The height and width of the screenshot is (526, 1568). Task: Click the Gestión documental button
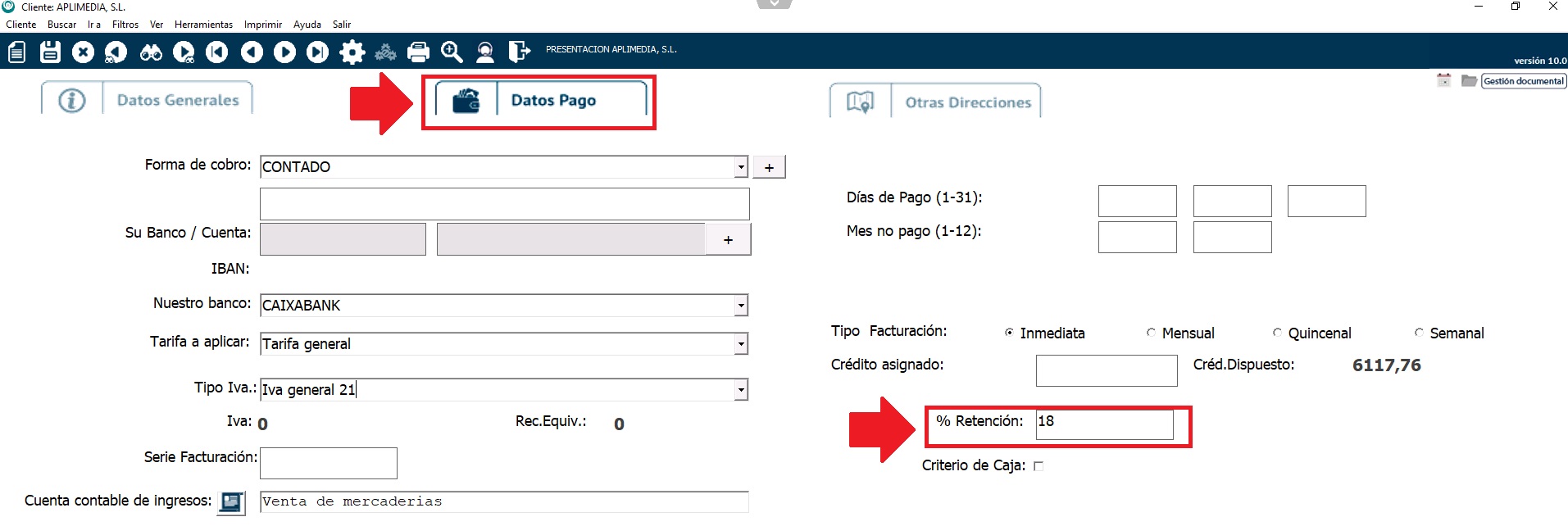click(x=1523, y=81)
